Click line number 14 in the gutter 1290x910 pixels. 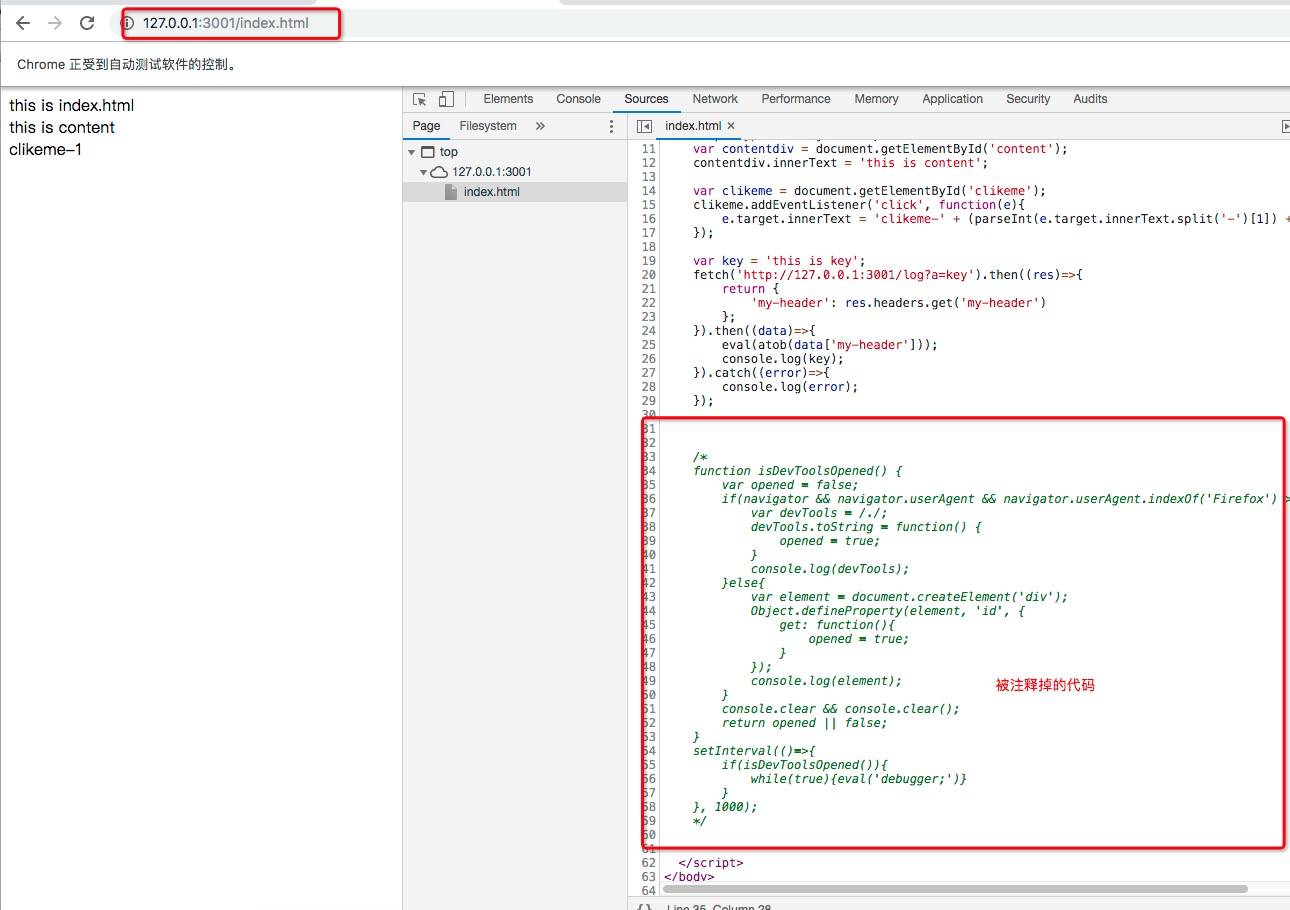(x=649, y=191)
